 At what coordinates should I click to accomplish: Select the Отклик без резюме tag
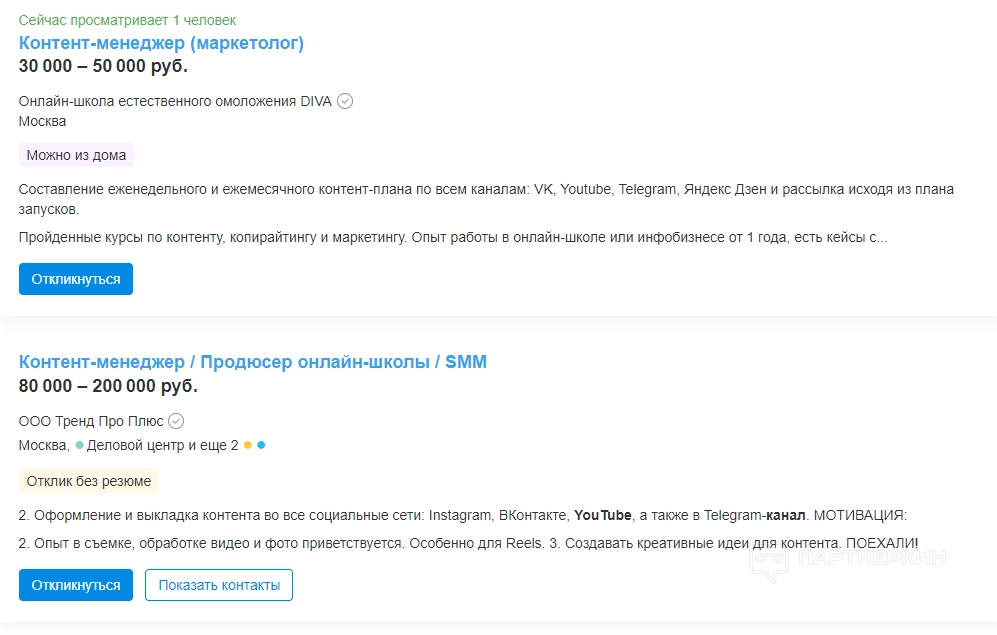point(88,481)
